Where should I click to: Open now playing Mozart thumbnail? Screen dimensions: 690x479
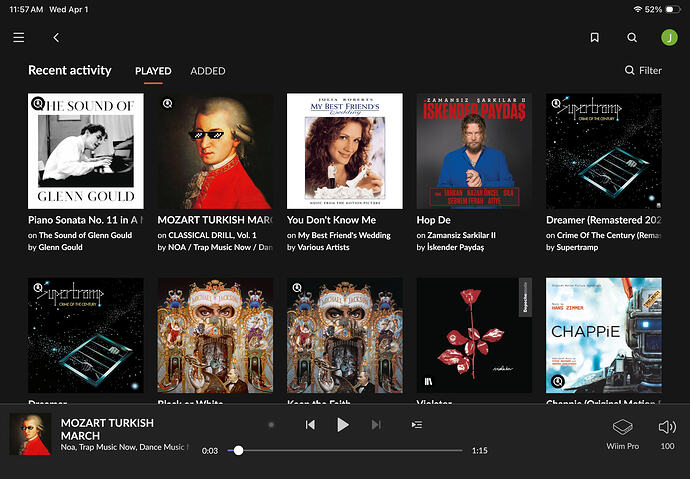[30, 434]
